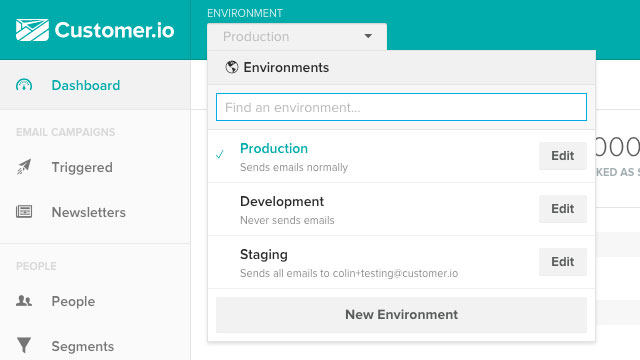
Task: Edit the Staging environment
Action: 563,262
